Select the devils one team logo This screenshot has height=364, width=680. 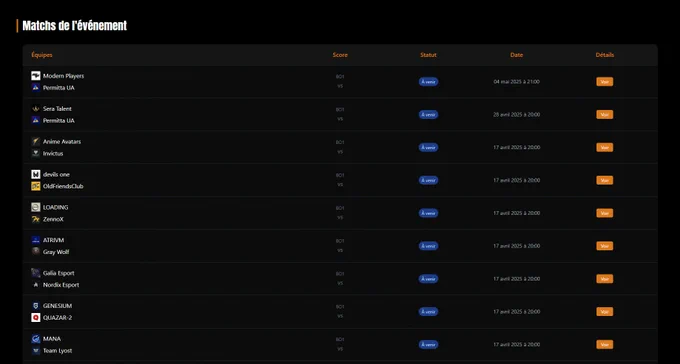(36, 174)
